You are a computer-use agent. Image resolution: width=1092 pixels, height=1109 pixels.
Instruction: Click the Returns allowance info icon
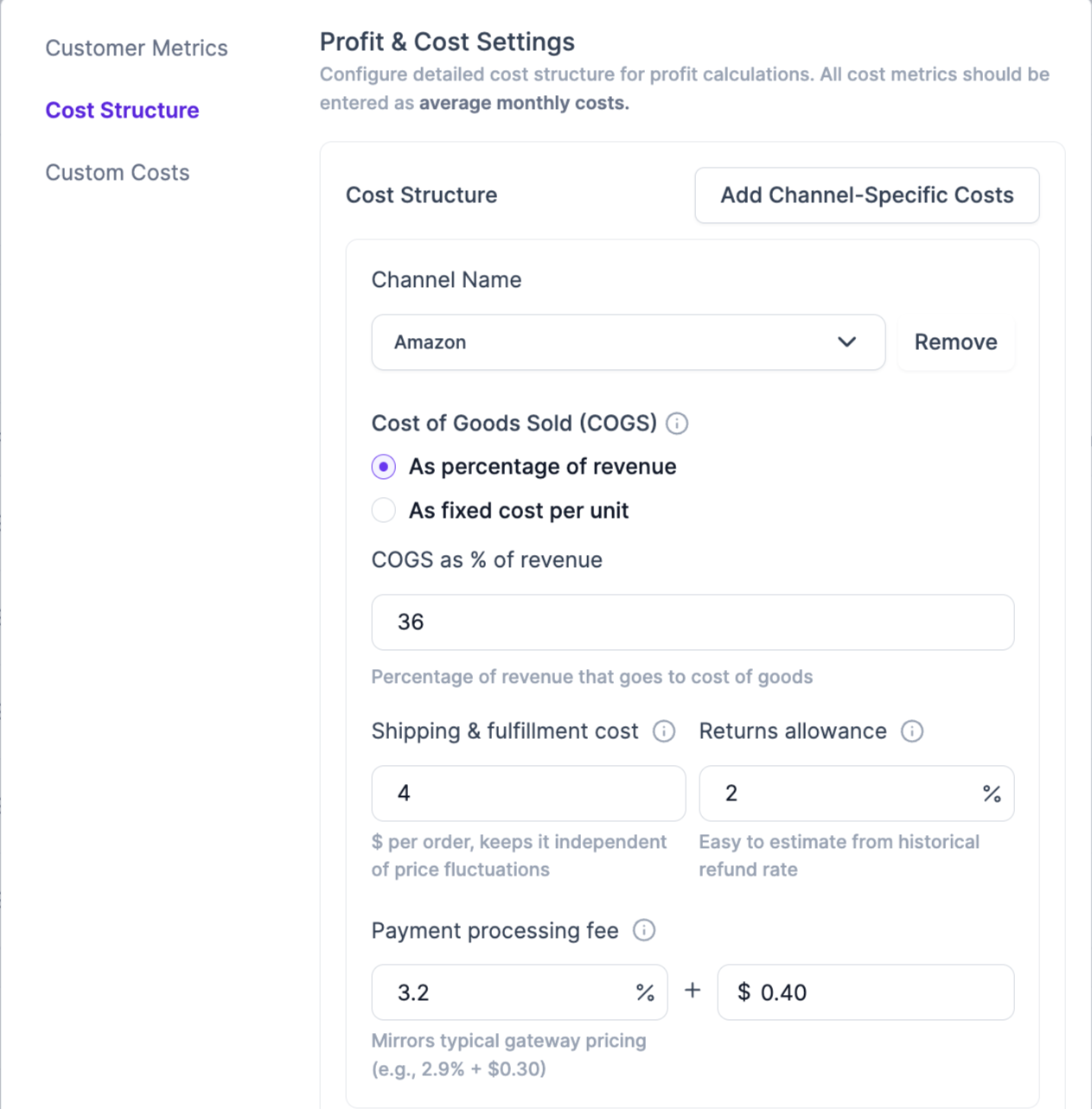(912, 731)
